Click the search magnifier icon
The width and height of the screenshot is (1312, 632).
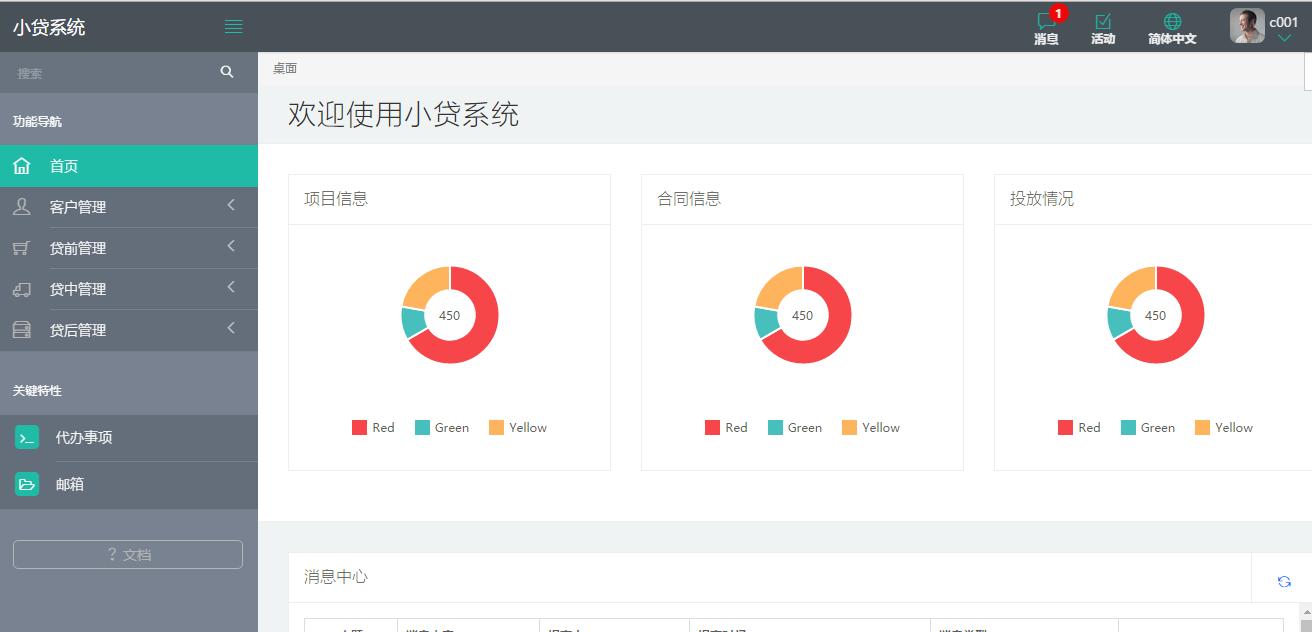227,72
